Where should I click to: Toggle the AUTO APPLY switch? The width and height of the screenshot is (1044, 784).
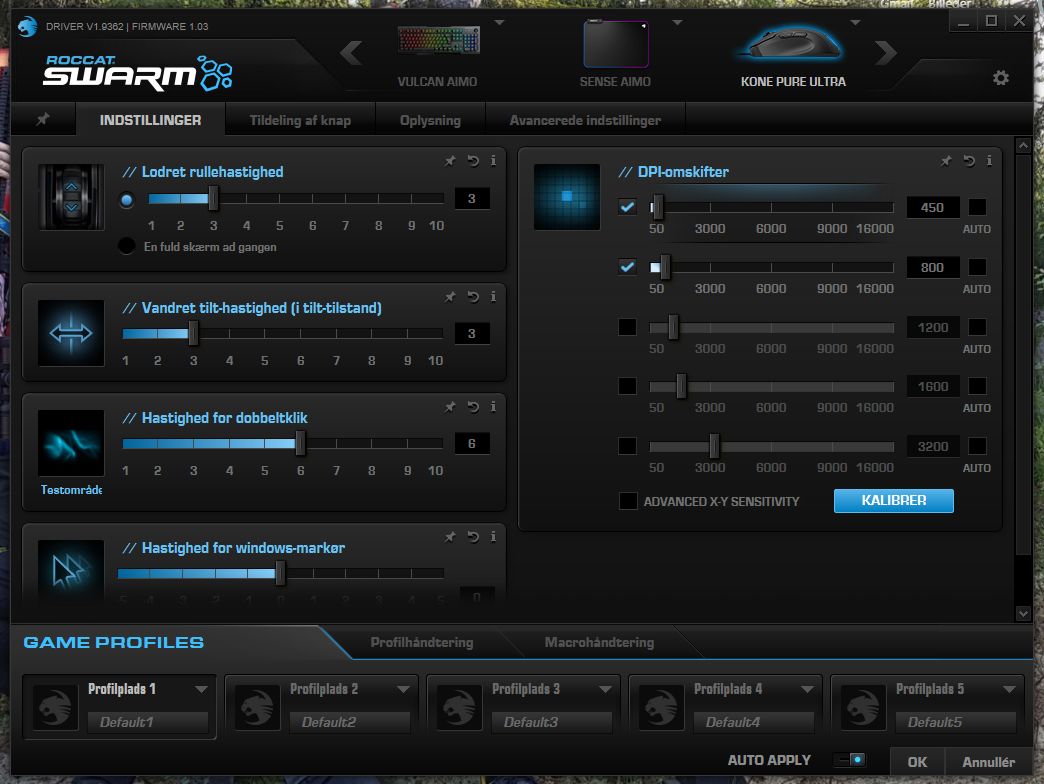click(x=852, y=760)
